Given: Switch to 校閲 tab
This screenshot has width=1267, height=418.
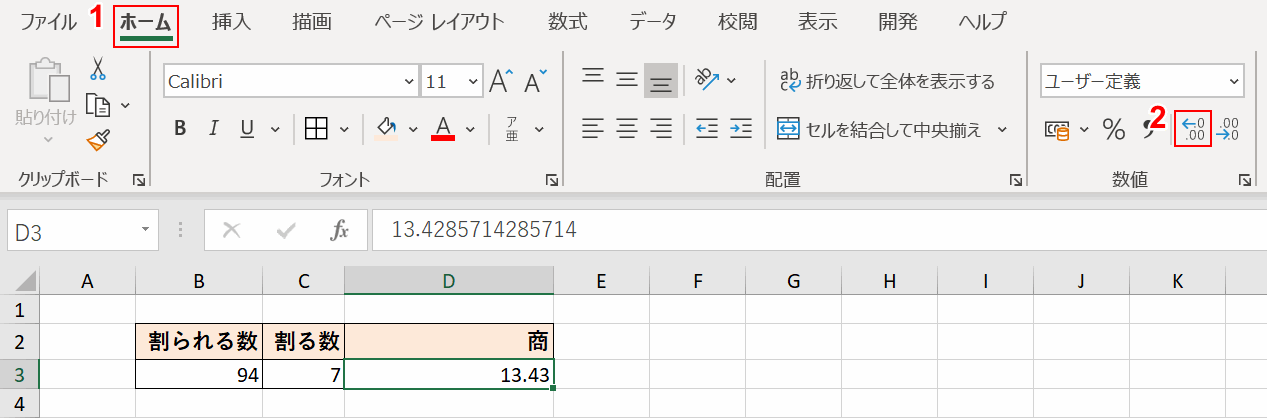Looking at the screenshot, I should tap(738, 21).
